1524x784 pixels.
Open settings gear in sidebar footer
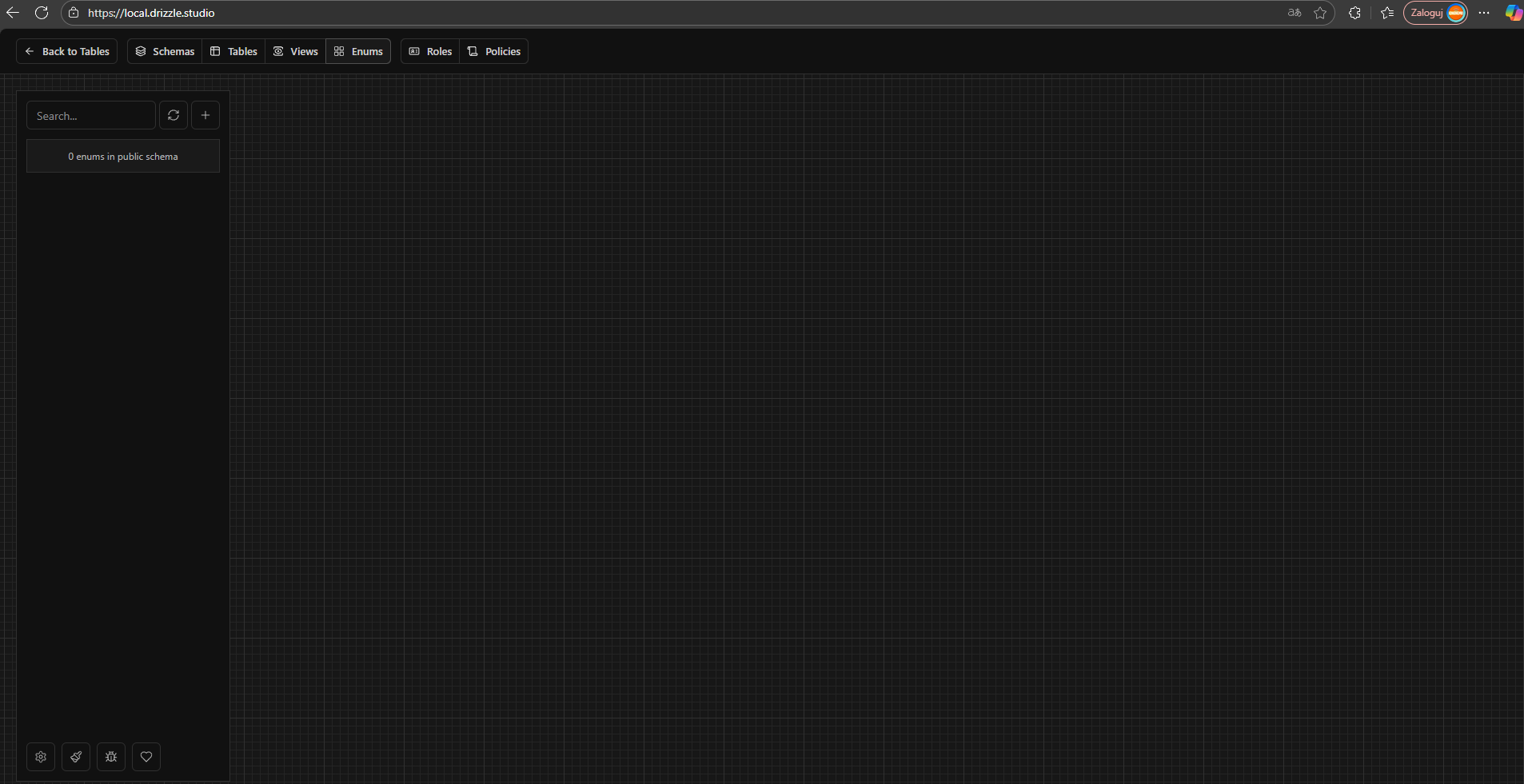pyautogui.click(x=41, y=757)
